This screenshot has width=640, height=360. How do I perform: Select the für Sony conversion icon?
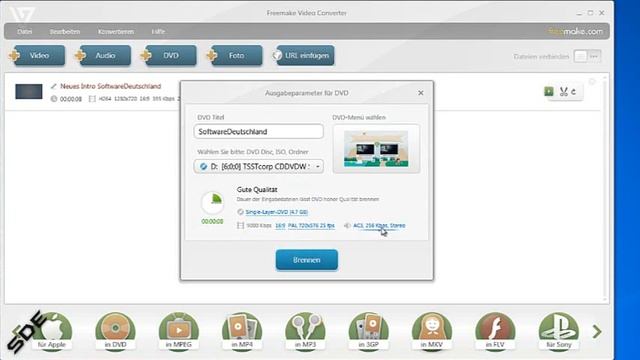pyautogui.click(x=558, y=331)
